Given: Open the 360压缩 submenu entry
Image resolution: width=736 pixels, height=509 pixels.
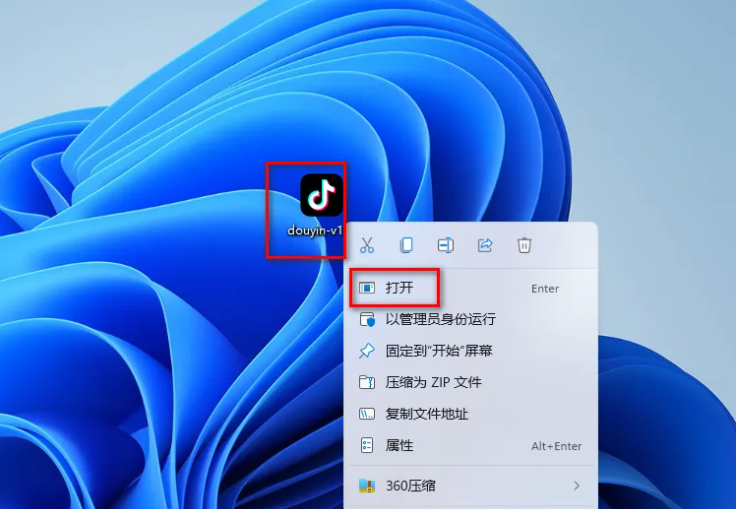Looking at the screenshot, I should [x=471, y=486].
